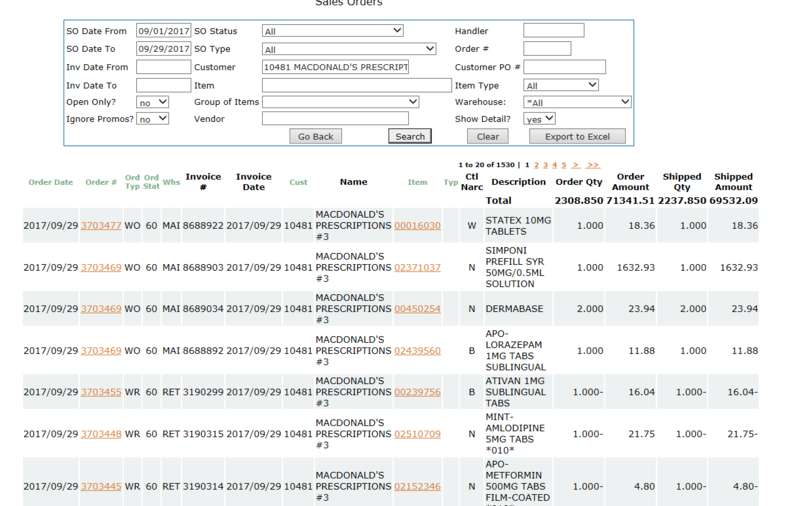The height and width of the screenshot is (506, 800).
Task: Open order 3703455 link
Action: (x=101, y=392)
